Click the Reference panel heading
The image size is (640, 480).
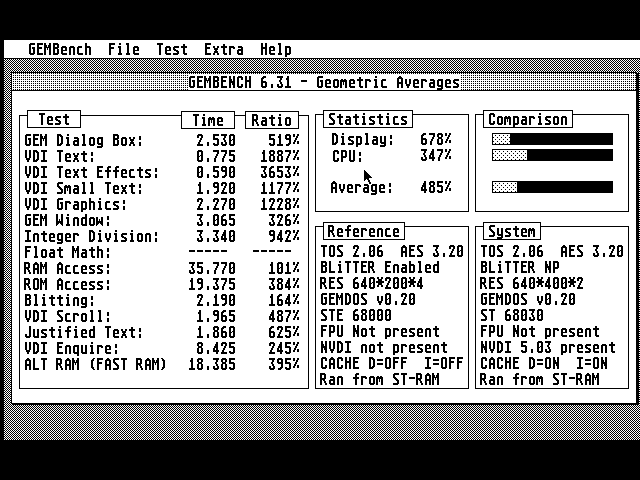pyautogui.click(x=364, y=231)
